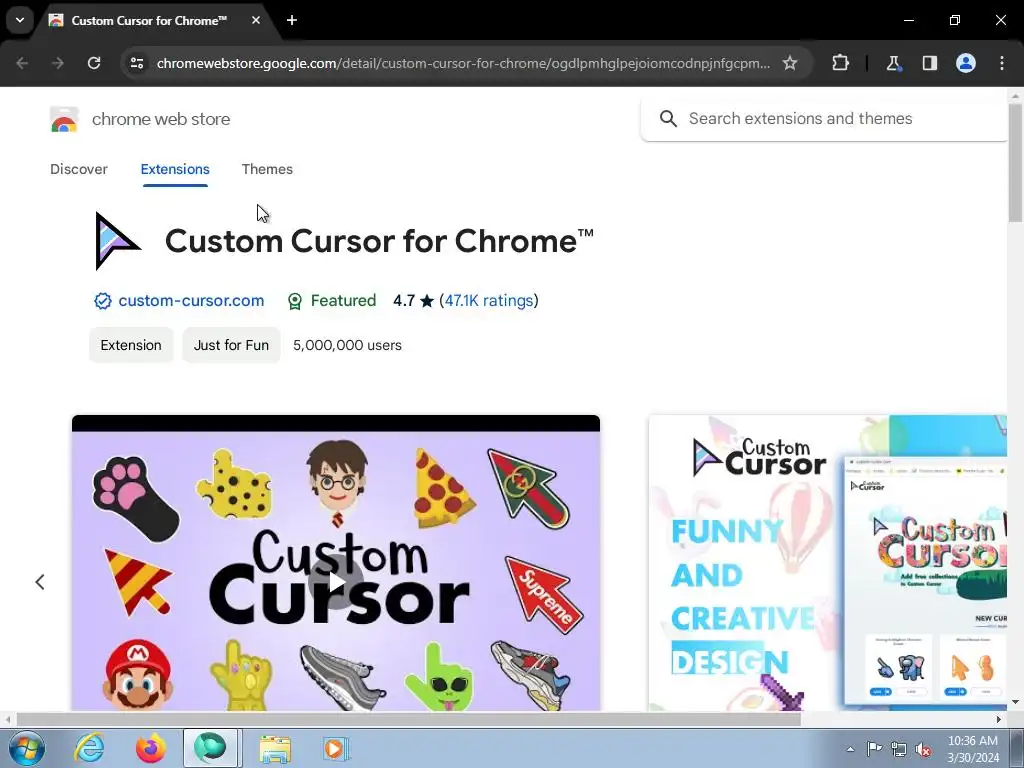Launch Internet Explorer from the taskbar
Screen dimensions: 1024x768
coord(89,748)
